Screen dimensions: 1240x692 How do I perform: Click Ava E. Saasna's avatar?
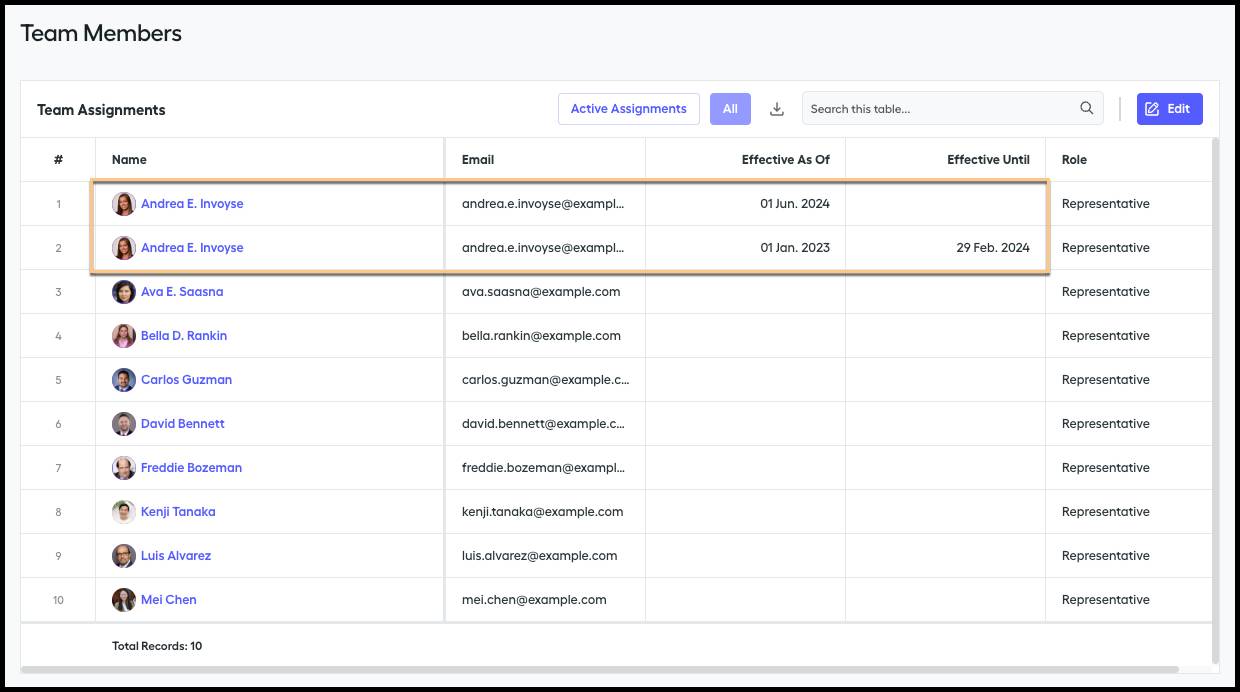click(x=124, y=292)
